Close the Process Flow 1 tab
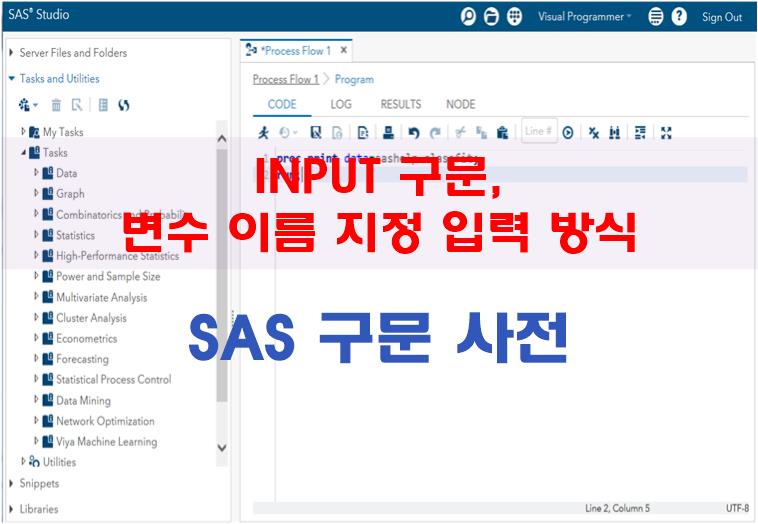 click(343, 50)
